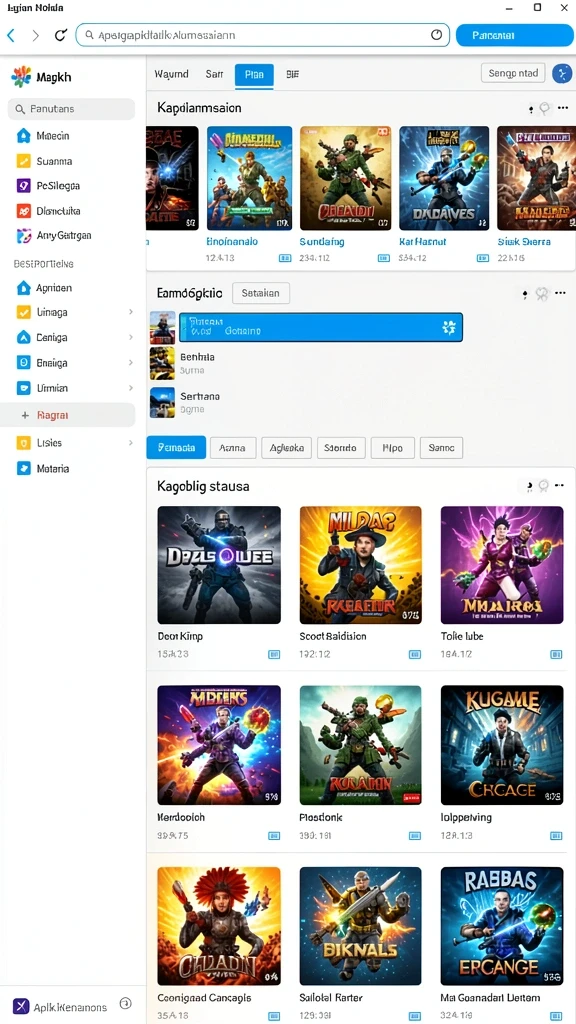Open the lolppetving game cover
This screenshot has width=576, height=1024.
tap(502, 745)
